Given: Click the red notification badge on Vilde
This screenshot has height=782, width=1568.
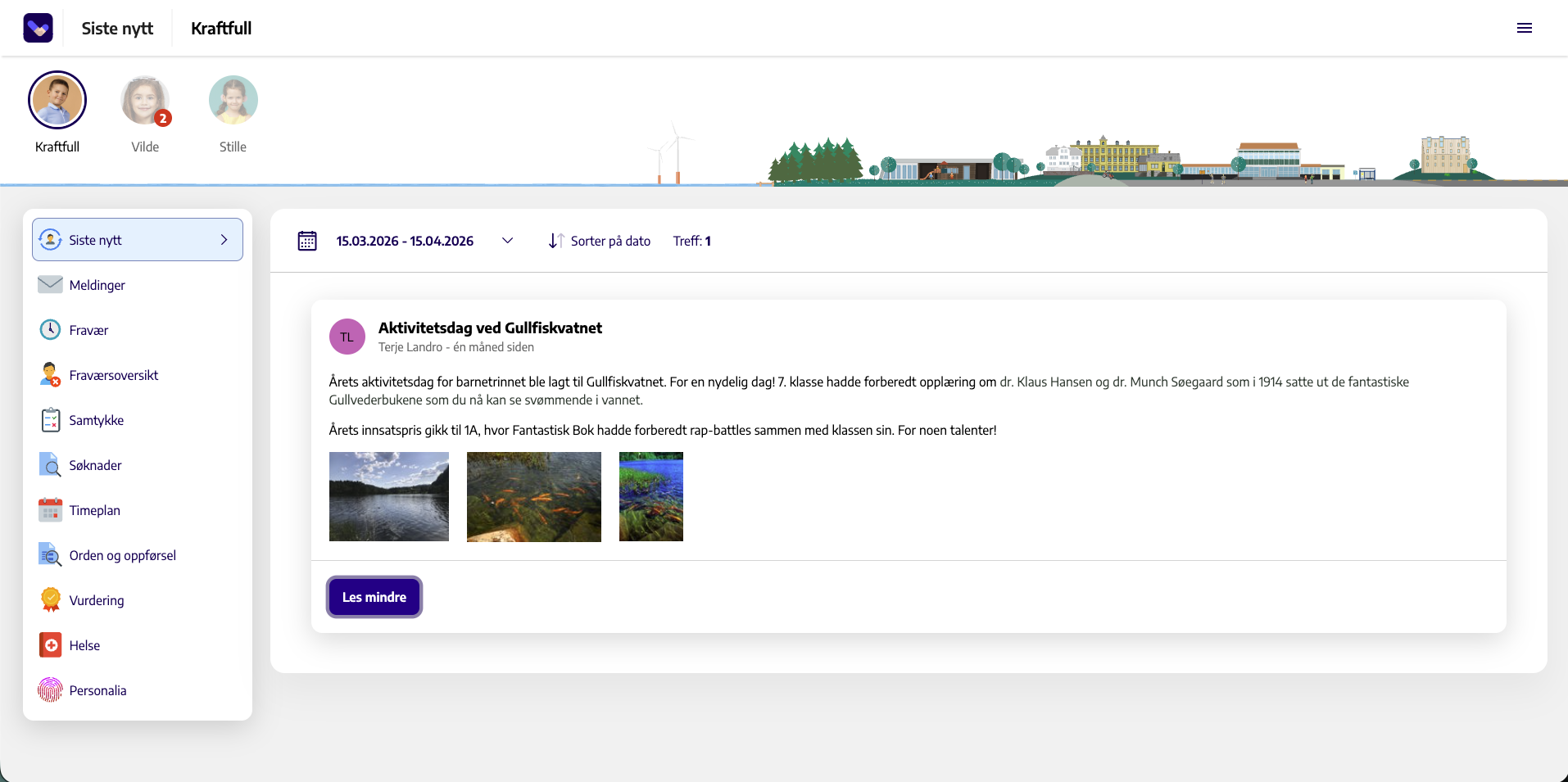Looking at the screenshot, I should click(x=163, y=118).
